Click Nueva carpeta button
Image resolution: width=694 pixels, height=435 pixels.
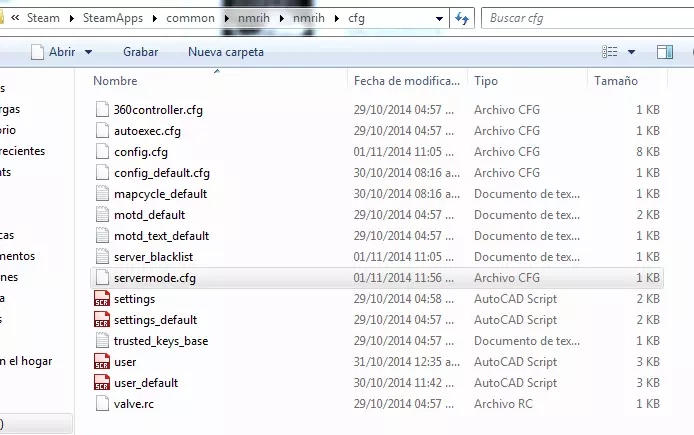coord(226,52)
